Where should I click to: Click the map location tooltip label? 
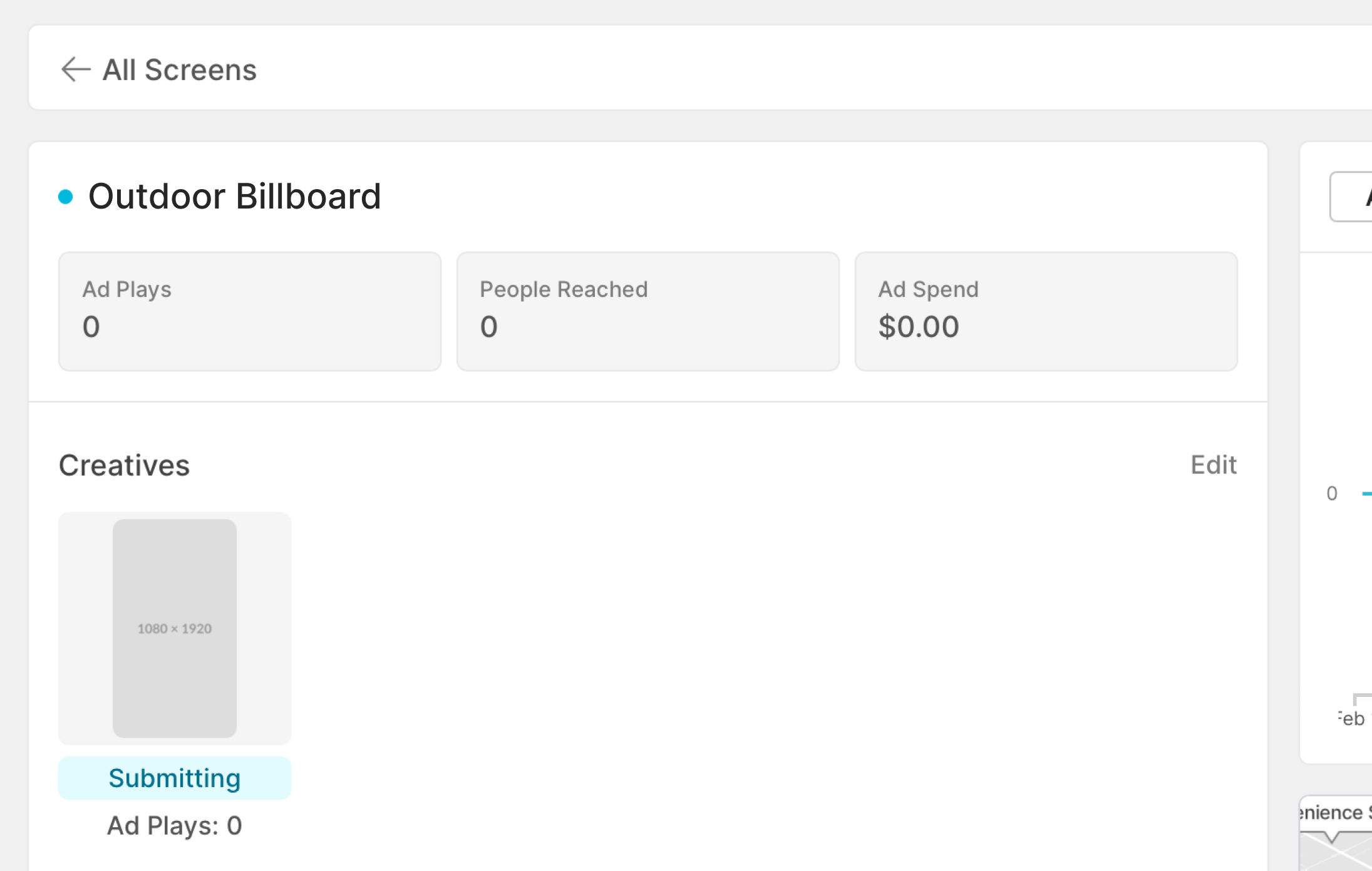pyautogui.click(x=1335, y=813)
